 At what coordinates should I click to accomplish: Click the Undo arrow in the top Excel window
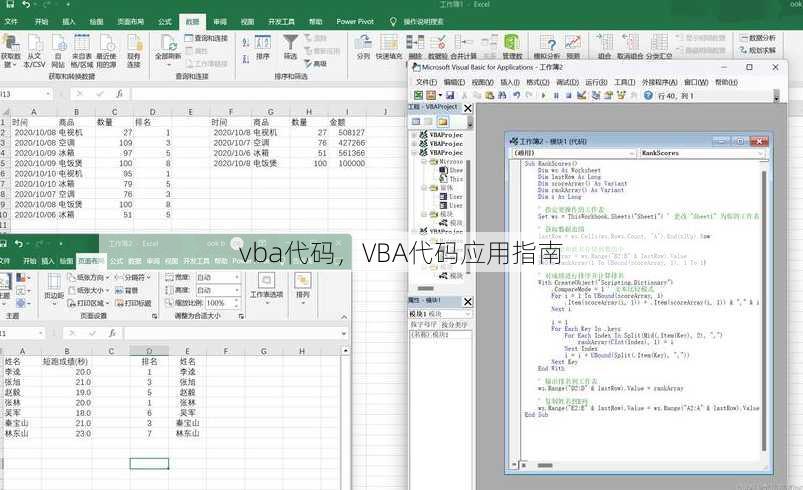click(25, 5)
